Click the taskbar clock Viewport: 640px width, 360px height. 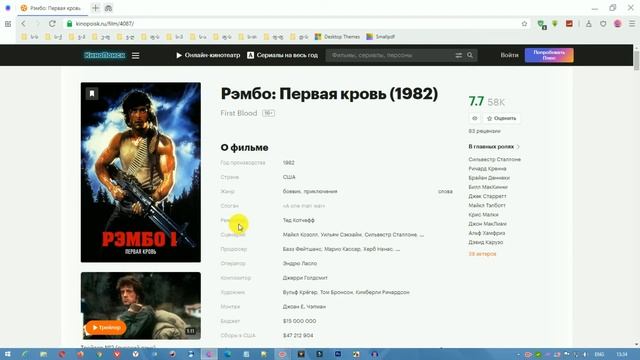(x=622, y=354)
